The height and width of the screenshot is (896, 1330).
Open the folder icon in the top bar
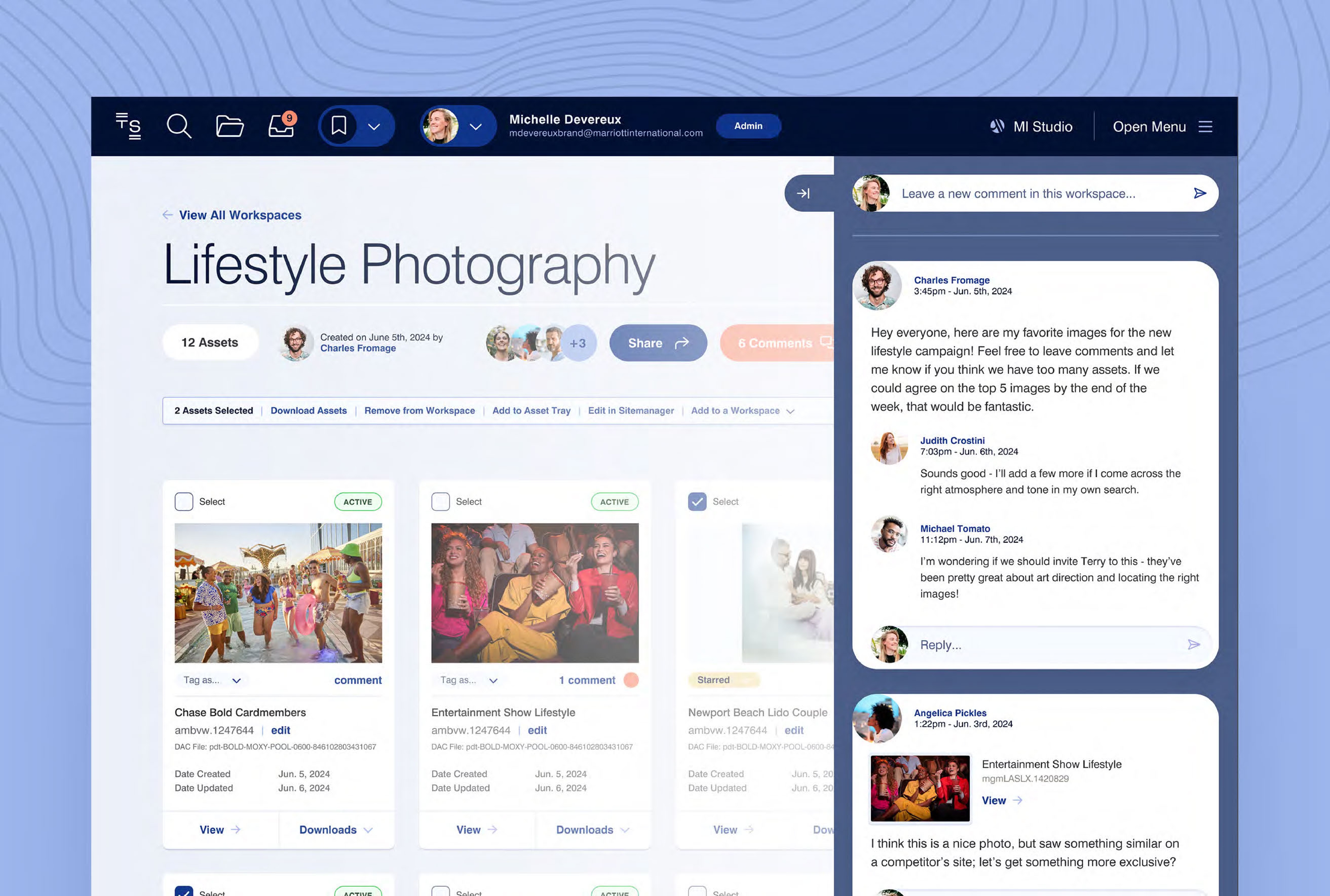pyautogui.click(x=230, y=126)
